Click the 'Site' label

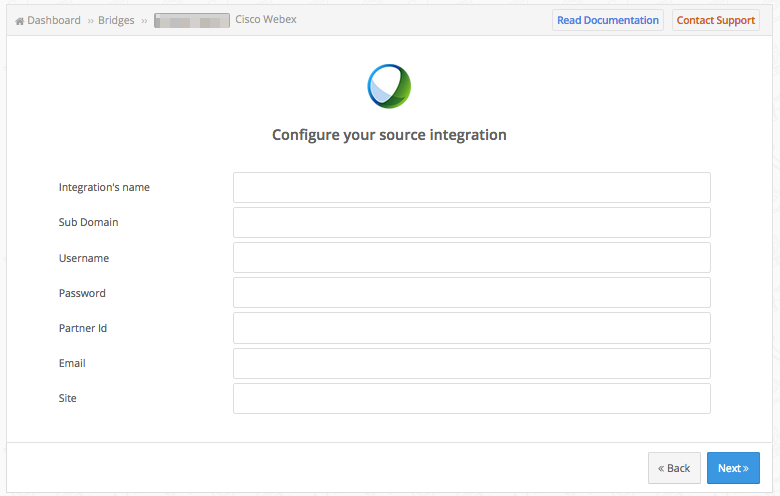pyautogui.click(x=68, y=398)
